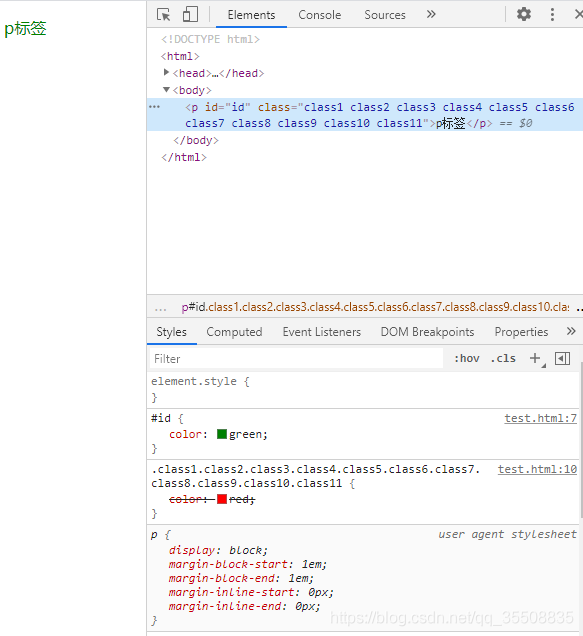Open the DOM Breakpoints sub-tab
Screen dimensions: 583x636
click(x=427, y=332)
